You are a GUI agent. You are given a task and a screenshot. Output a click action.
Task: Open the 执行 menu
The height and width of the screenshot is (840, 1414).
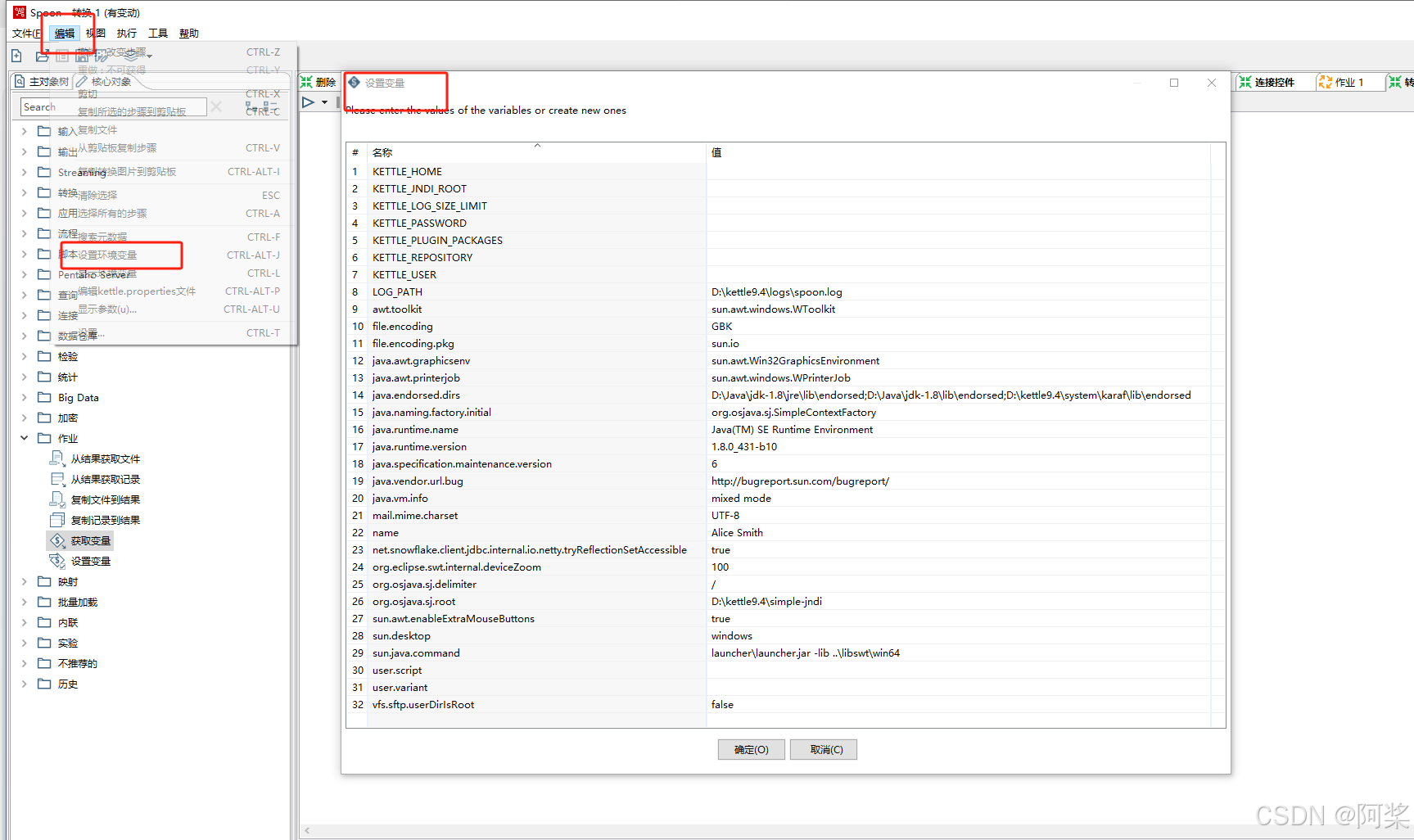coord(127,34)
